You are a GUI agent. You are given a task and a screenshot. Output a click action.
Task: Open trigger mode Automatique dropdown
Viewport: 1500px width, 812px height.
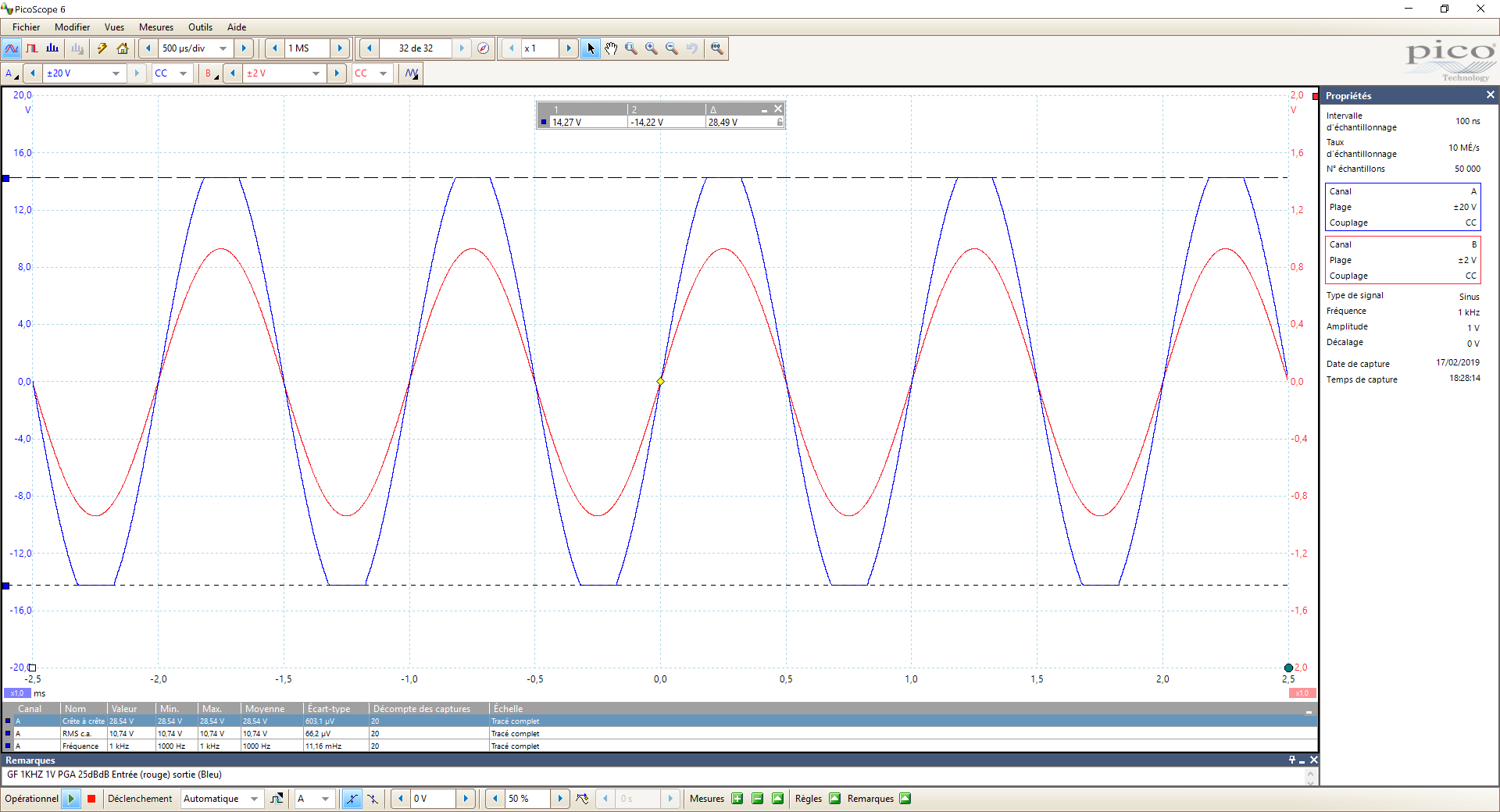click(x=254, y=799)
